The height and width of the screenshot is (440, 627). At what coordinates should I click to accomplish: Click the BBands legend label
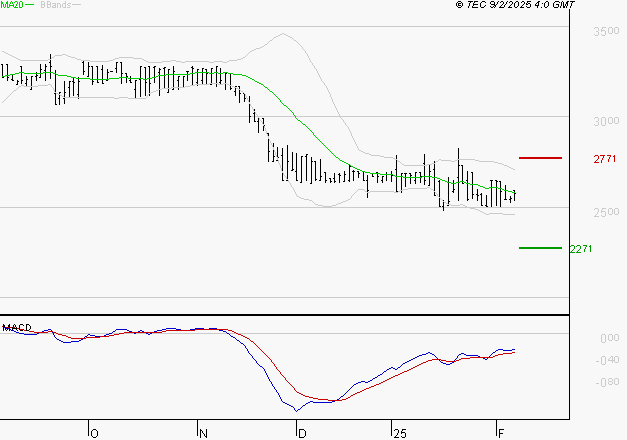tap(56, 5)
